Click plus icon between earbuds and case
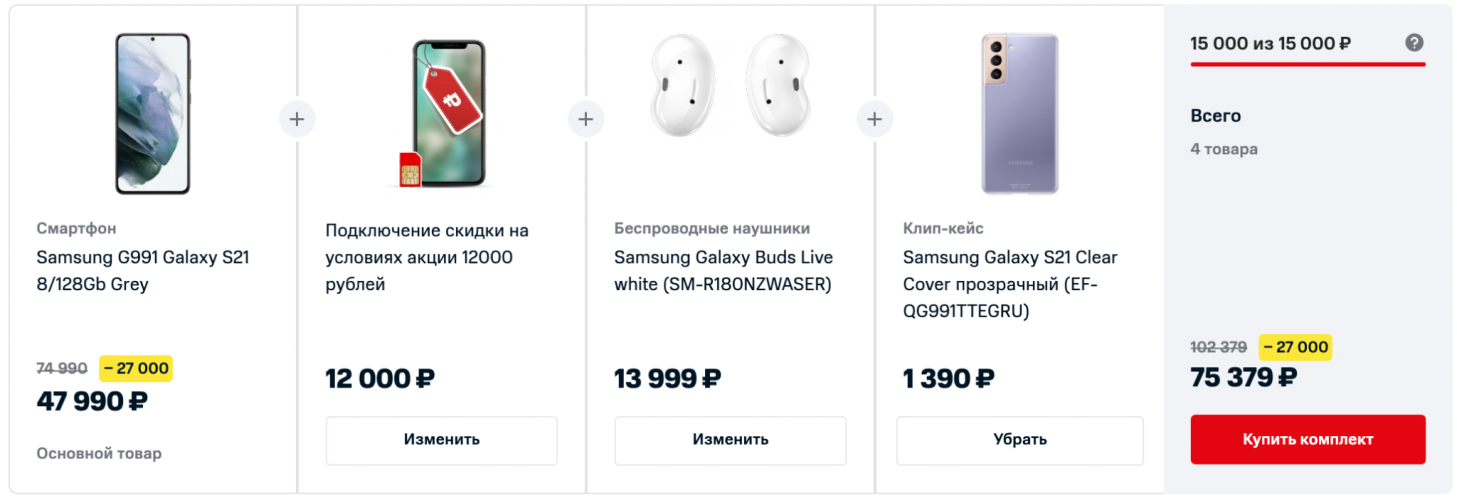1457x500 pixels. [x=874, y=119]
